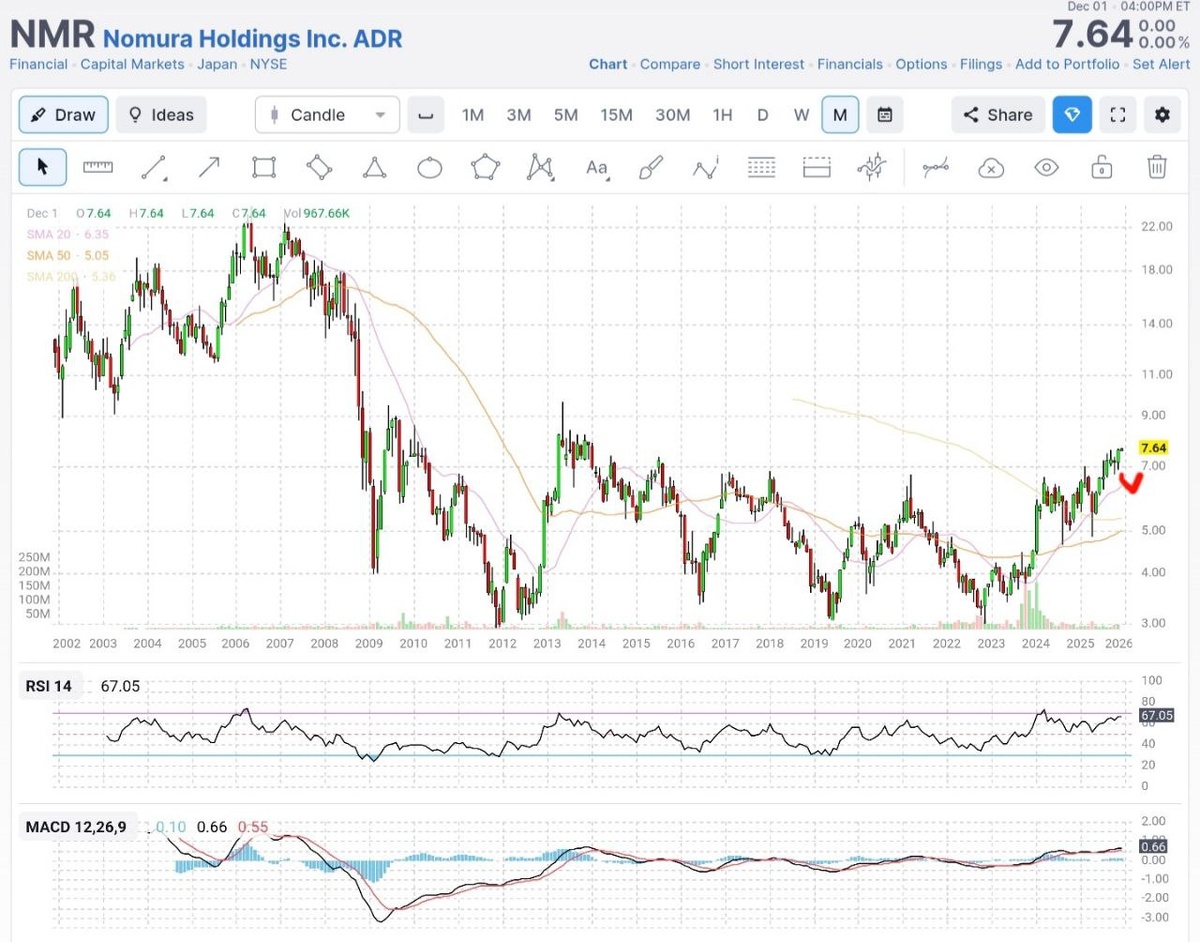
Task: Switch to 1M minute timeframe
Action: pyautogui.click(x=473, y=115)
